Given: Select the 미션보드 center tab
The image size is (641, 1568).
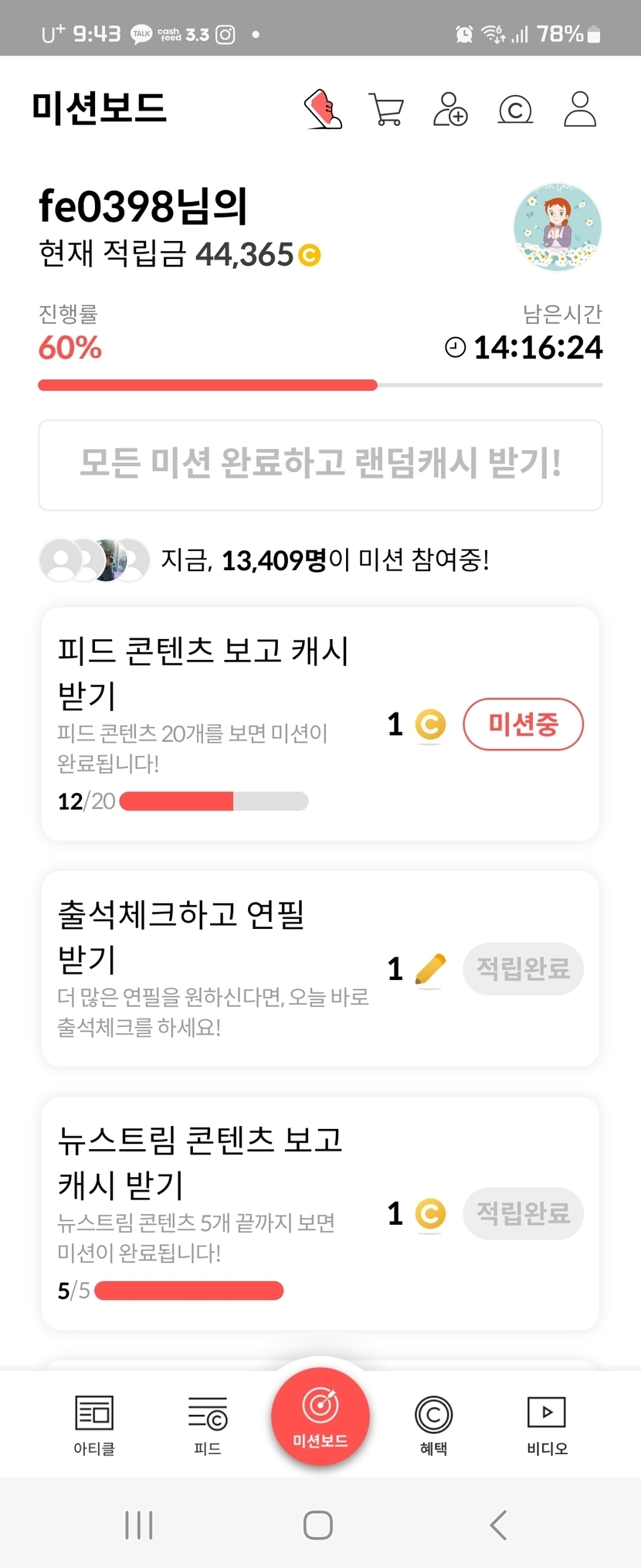Looking at the screenshot, I should (x=320, y=1417).
